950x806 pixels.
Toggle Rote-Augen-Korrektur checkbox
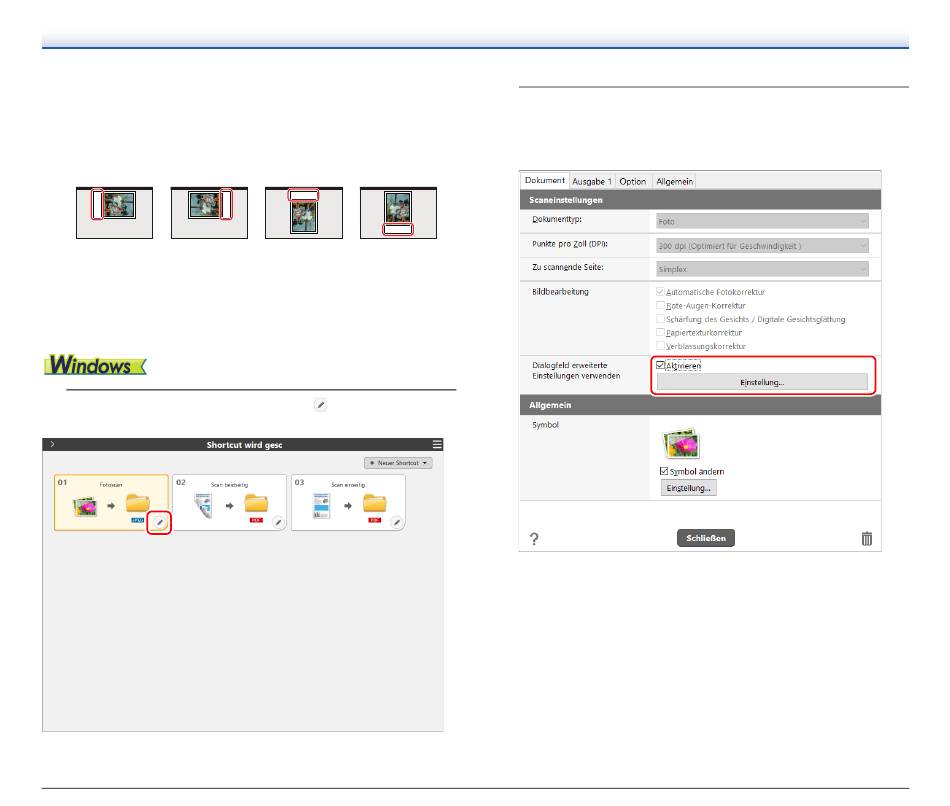660,305
